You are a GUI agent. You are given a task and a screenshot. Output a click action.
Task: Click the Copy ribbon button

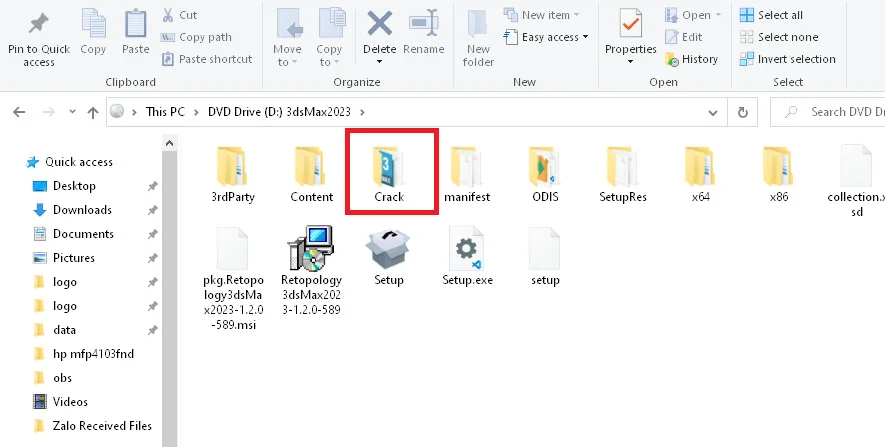[x=93, y=32]
